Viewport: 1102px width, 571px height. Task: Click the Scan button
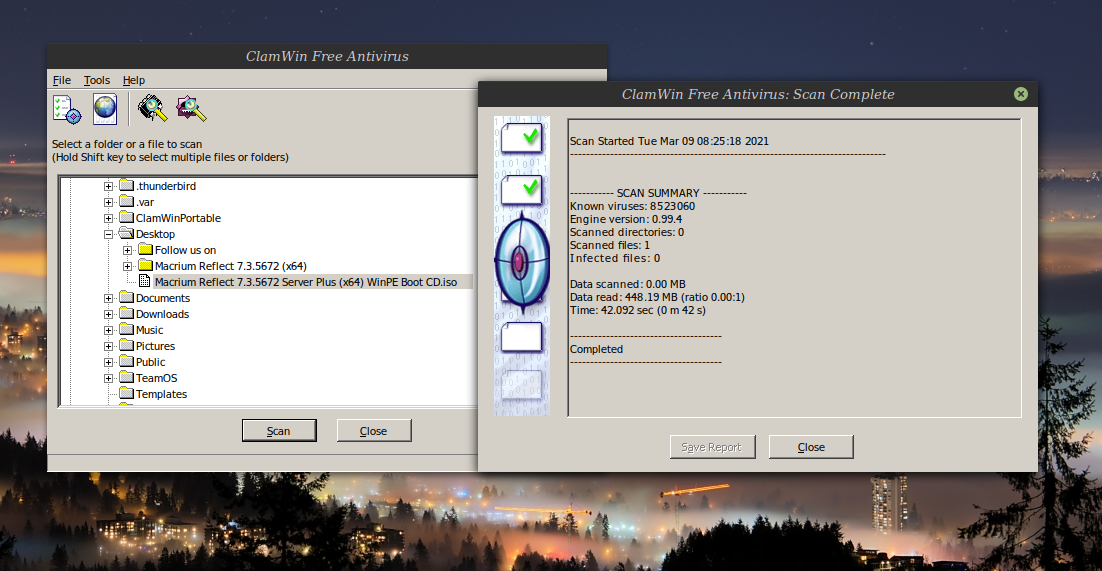[279, 431]
